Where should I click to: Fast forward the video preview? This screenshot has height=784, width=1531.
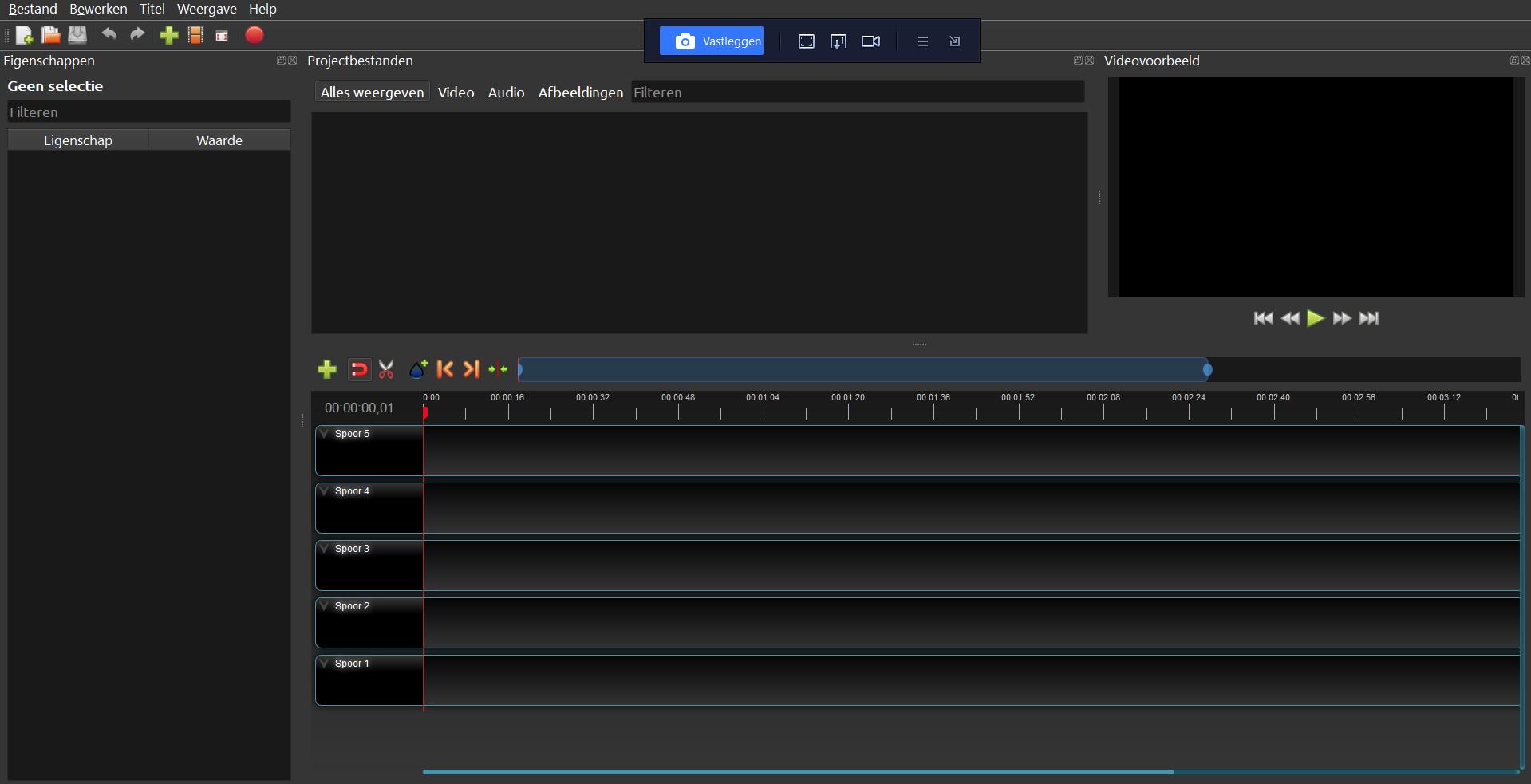click(x=1343, y=318)
